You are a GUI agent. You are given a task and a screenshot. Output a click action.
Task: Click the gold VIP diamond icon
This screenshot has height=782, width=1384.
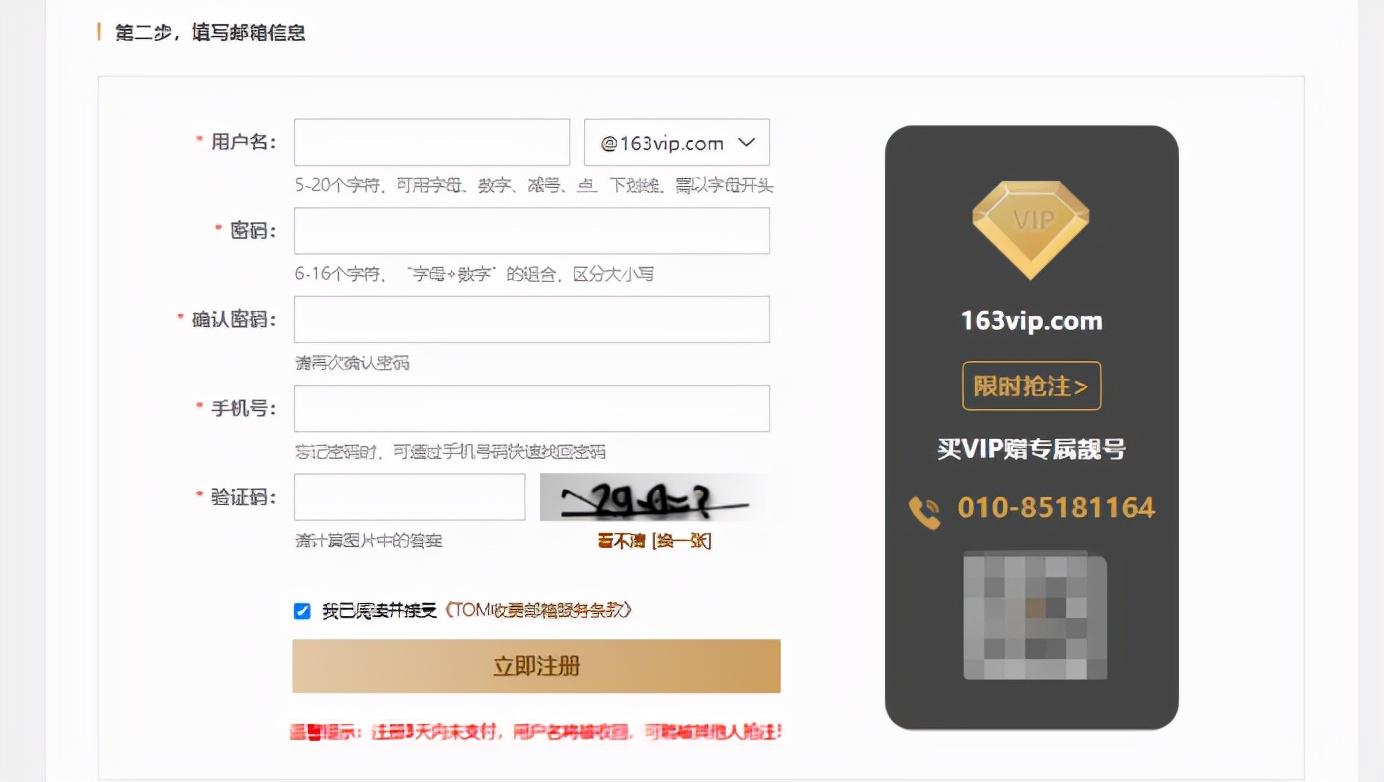point(1031,230)
